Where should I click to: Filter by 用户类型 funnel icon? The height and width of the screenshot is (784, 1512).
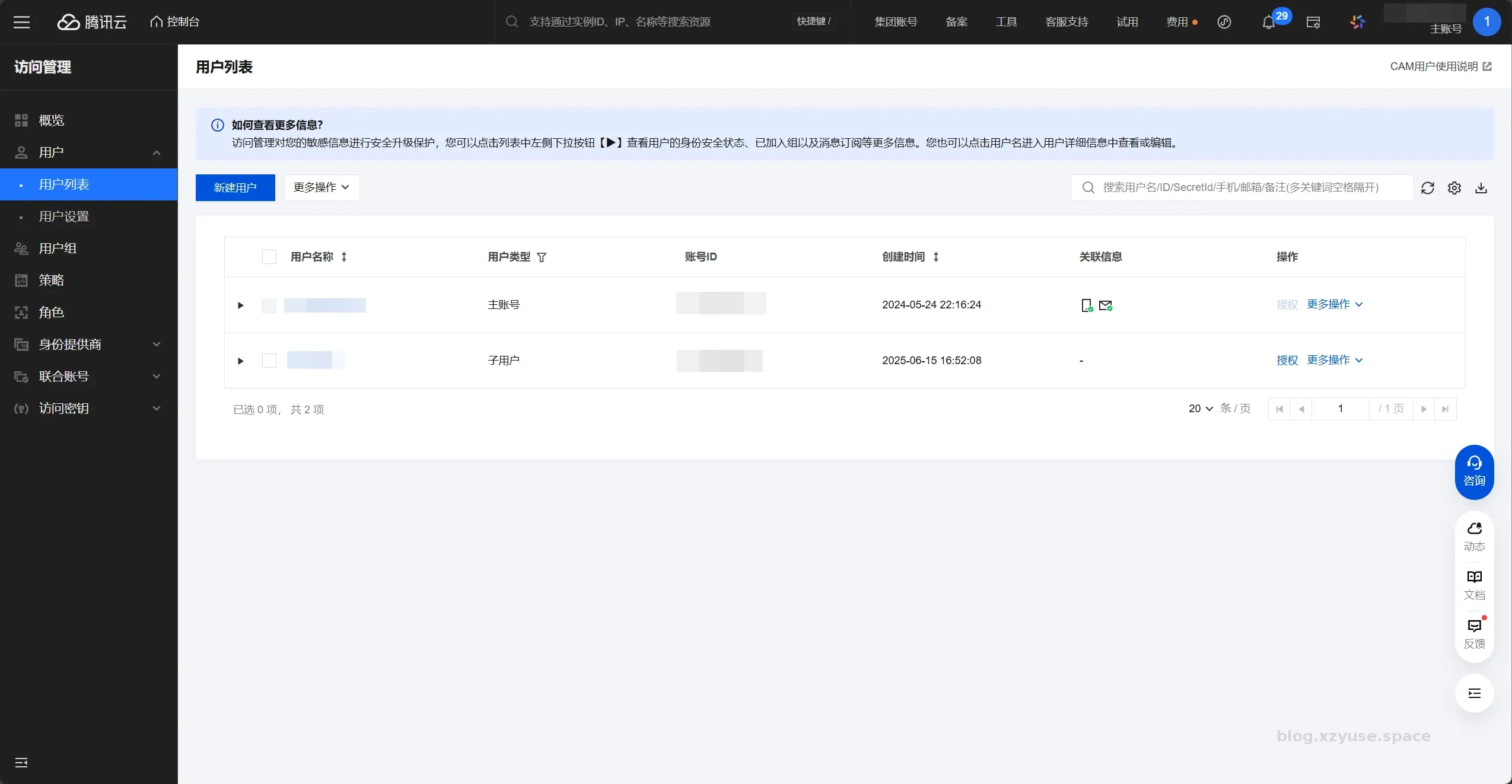[541, 257]
